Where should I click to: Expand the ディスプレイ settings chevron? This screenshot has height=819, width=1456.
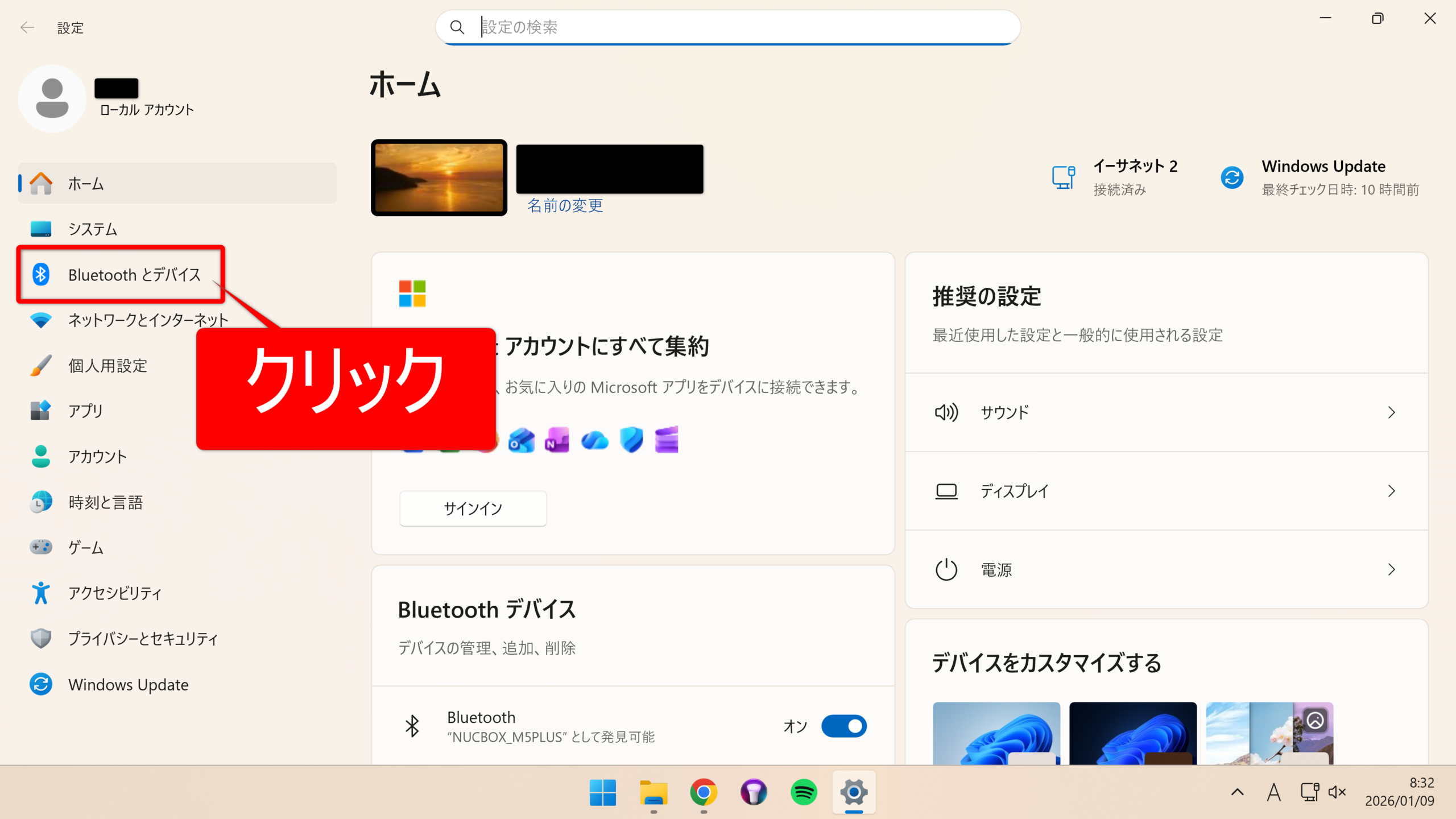(x=1391, y=491)
